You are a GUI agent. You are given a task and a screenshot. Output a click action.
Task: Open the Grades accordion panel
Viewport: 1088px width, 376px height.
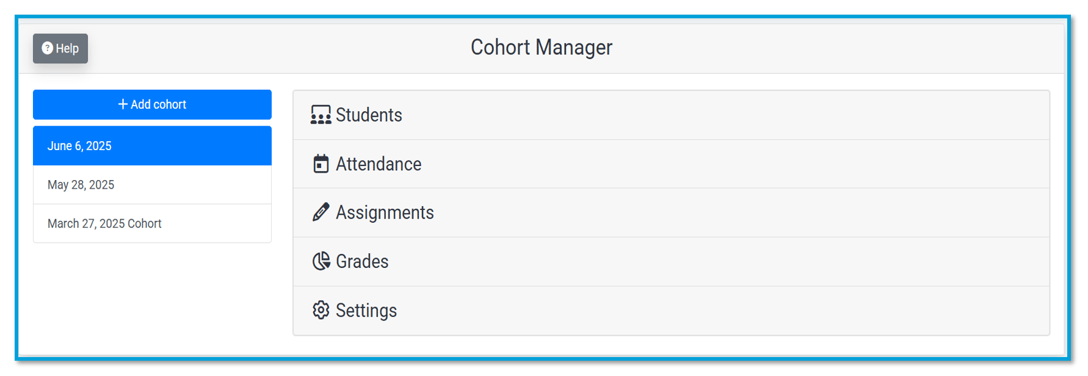tap(671, 262)
